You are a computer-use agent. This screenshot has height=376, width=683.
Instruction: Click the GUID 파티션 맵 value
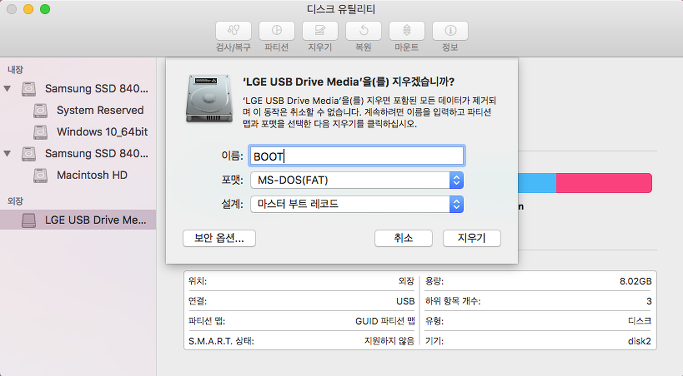coord(385,321)
